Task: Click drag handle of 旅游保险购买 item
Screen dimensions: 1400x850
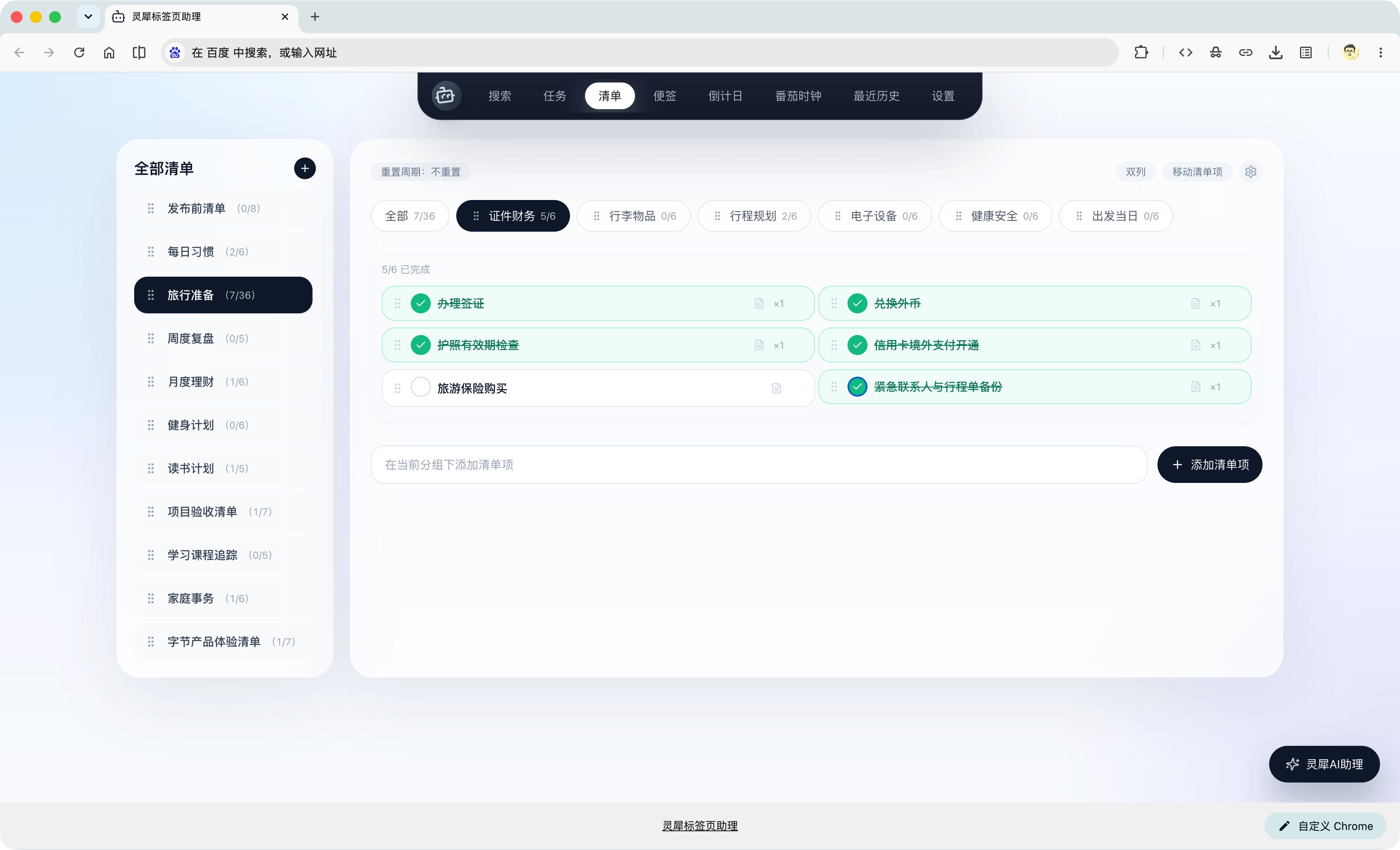Action: tap(398, 388)
